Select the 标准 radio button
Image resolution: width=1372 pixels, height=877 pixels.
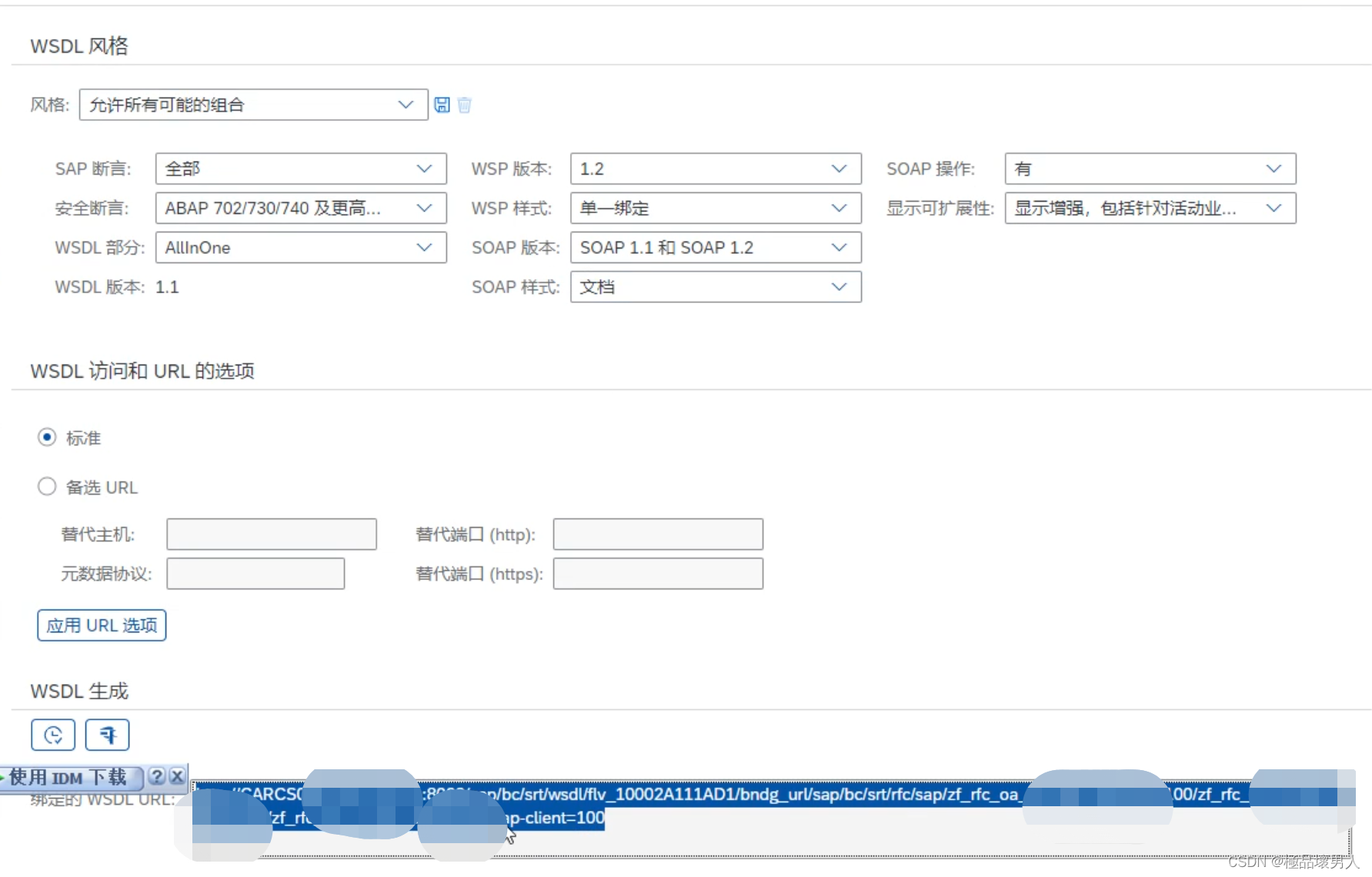pyautogui.click(x=47, y=437)
